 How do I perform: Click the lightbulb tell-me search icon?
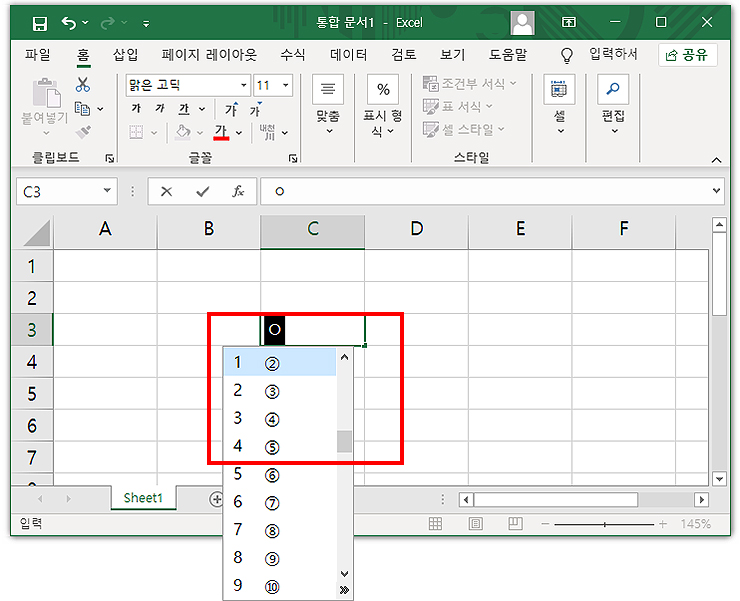point(566,55)
